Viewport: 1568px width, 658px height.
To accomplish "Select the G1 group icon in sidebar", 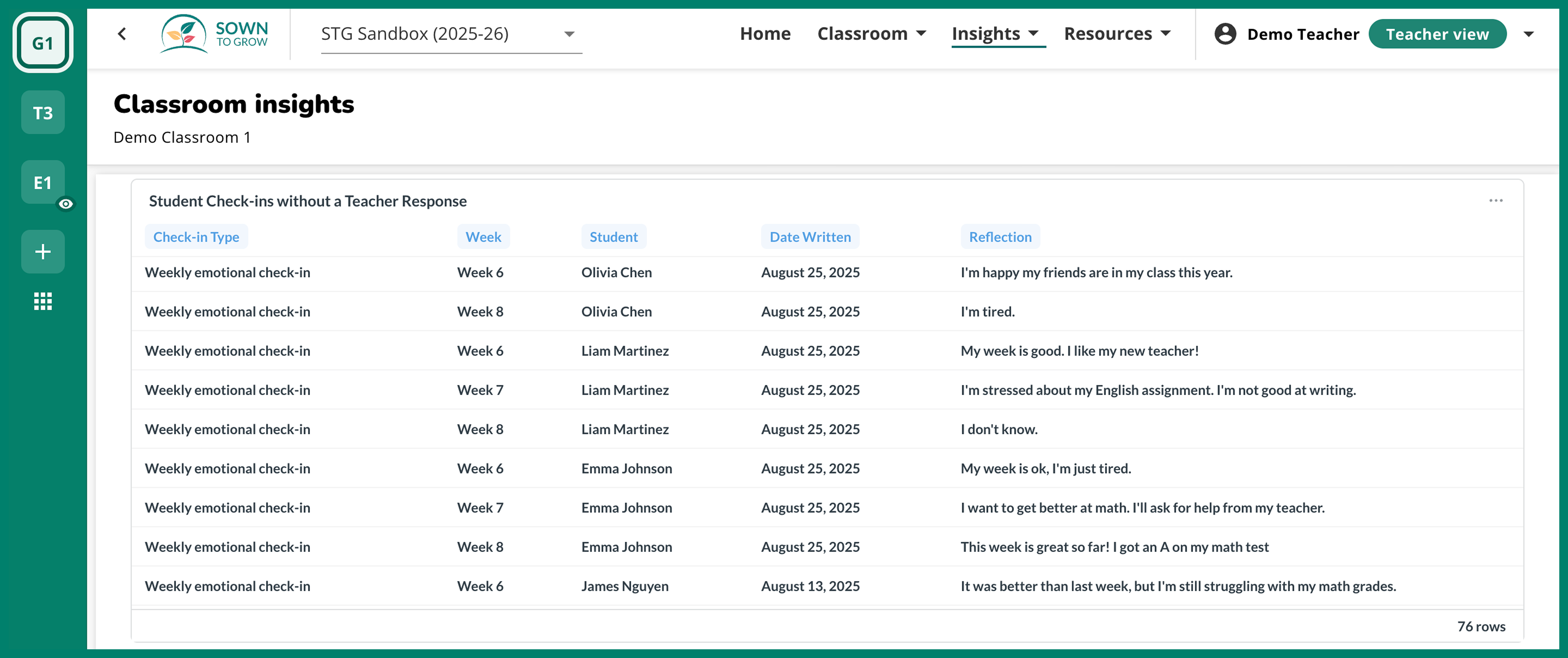I will click(x=42, y=42).
